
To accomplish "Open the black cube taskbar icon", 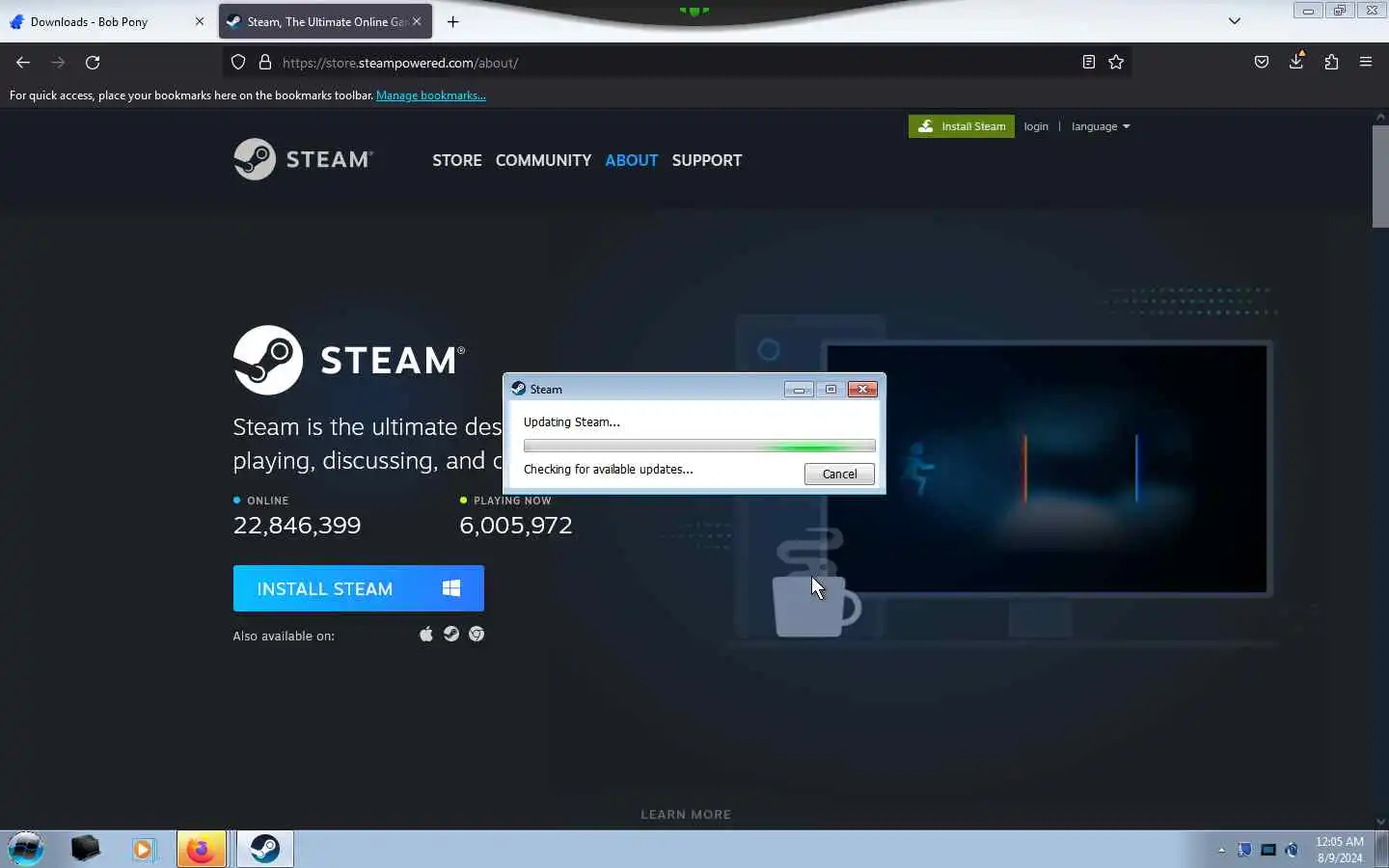I will (x=85, y=849).
